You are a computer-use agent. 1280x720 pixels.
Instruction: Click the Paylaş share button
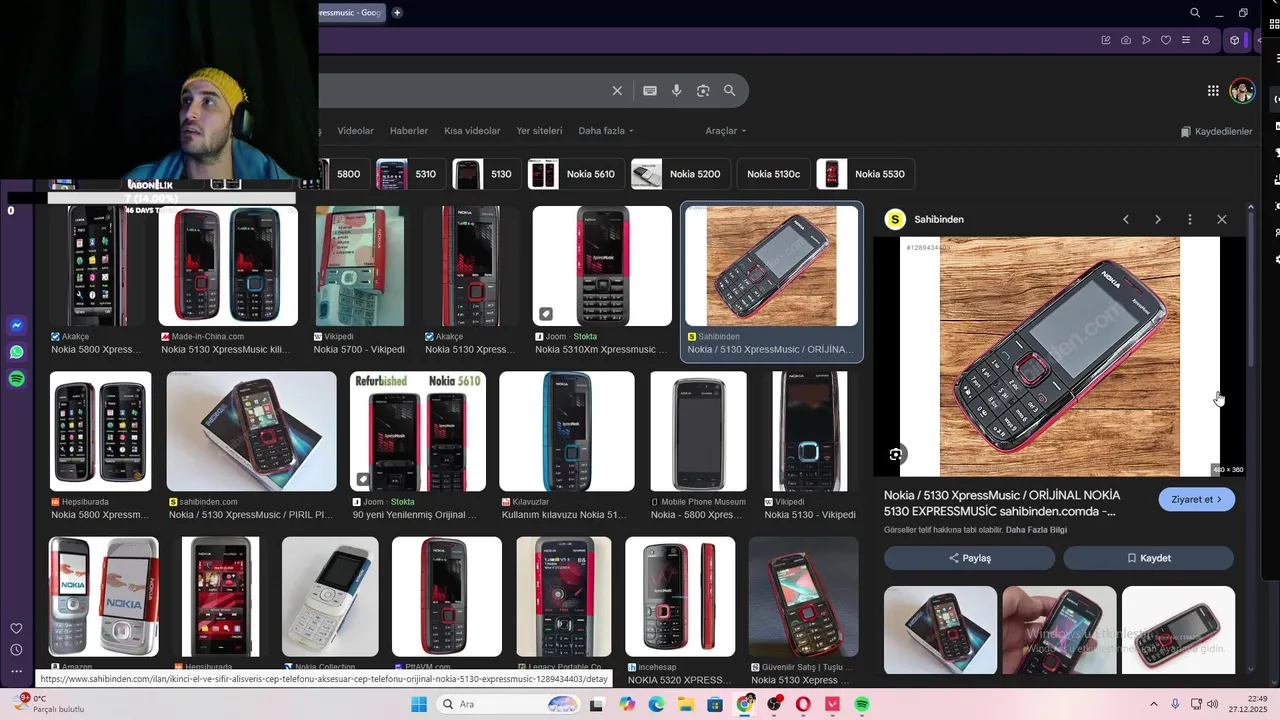click(969, 558)
